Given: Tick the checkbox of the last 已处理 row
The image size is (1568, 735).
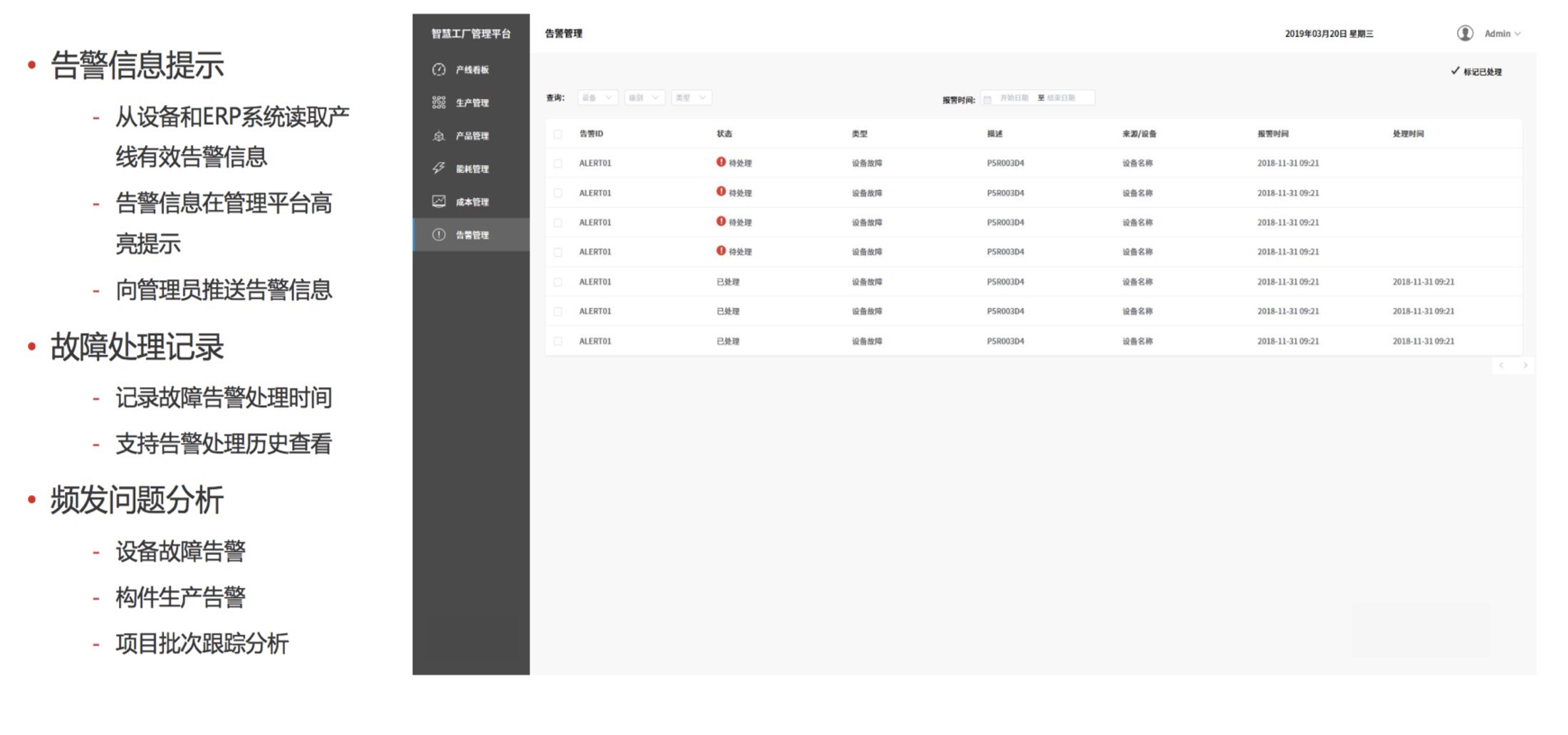Looking at the screenshot, I should tap(558, 341).
